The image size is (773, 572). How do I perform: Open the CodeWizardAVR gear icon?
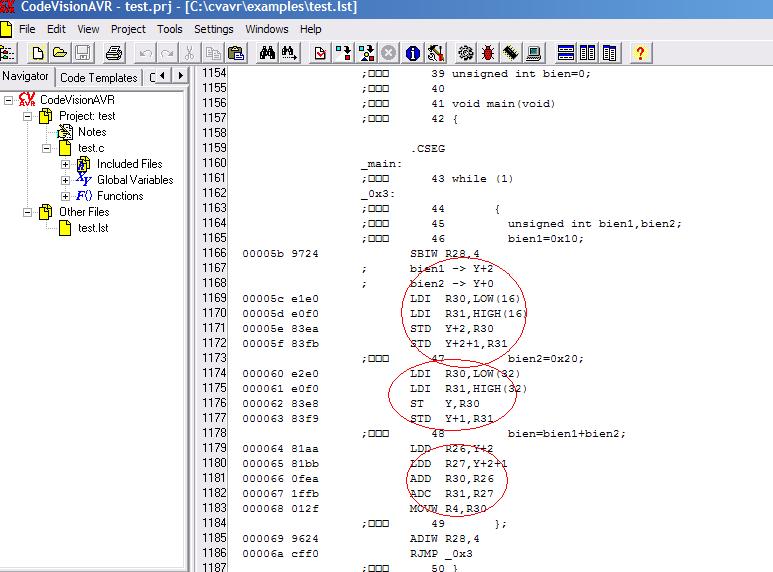[466, 53]
